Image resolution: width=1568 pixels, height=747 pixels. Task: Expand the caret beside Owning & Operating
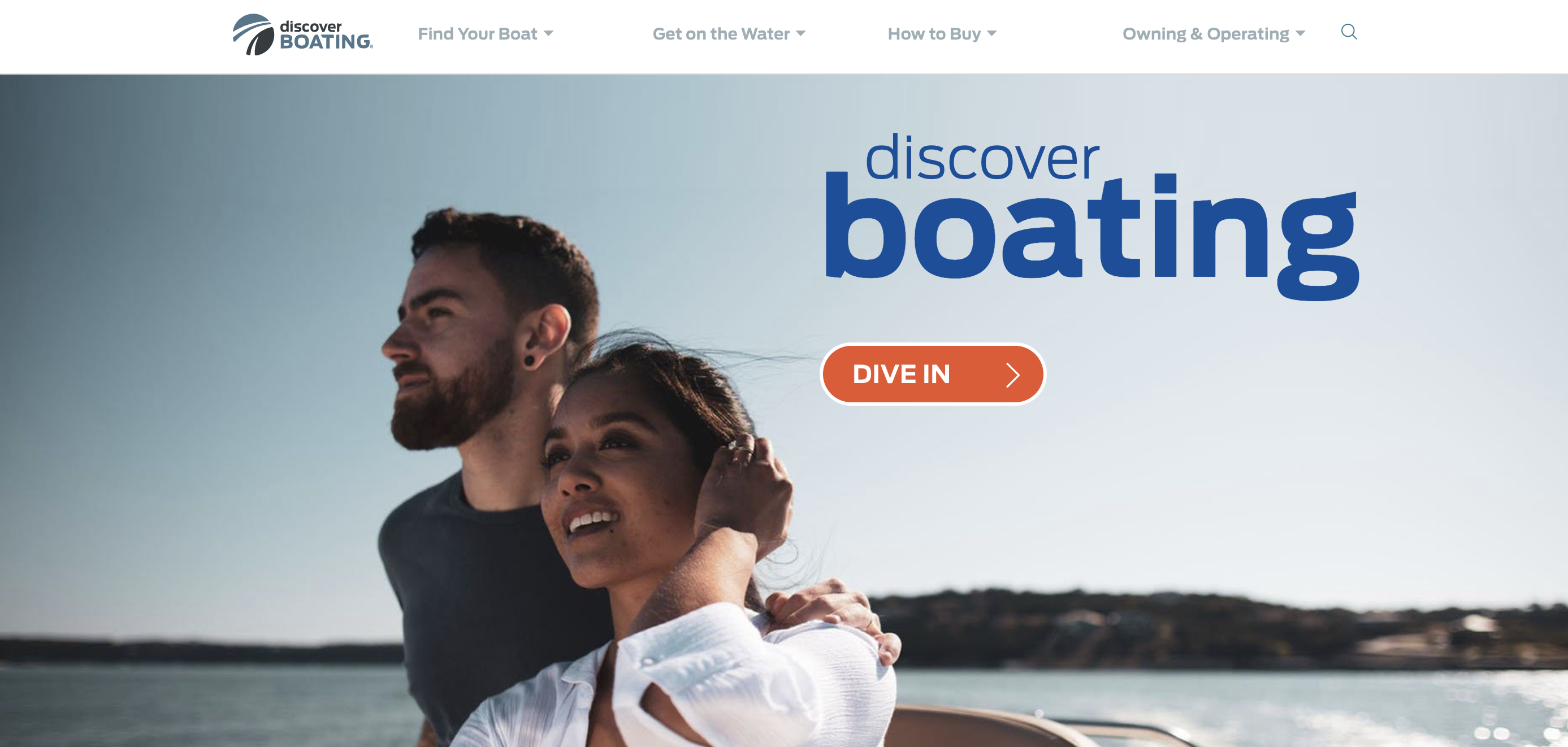coord(1300,34)
